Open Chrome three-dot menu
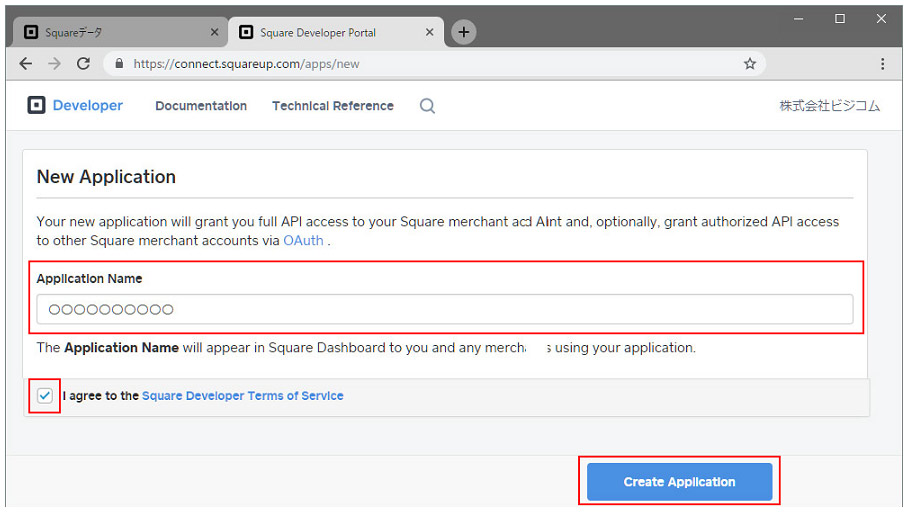 (x=883, y=64)
